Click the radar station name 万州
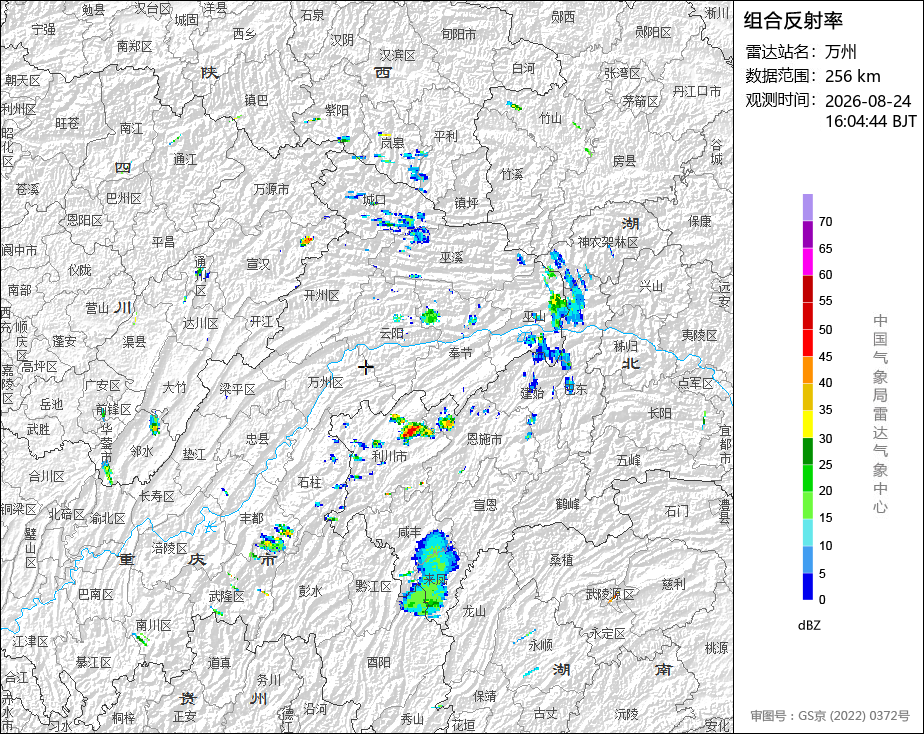Image resolution: width=924 pixels, height=734 pixels. tap(840, 52)
